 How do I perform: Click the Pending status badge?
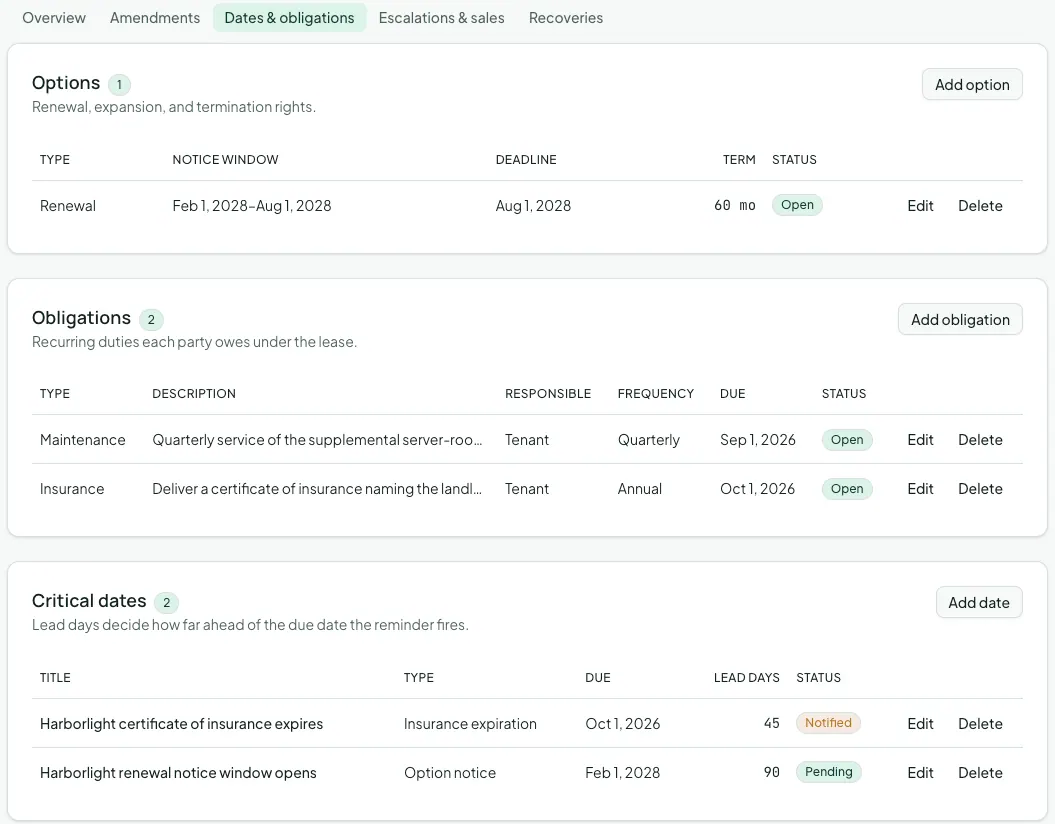pos(829,772)
